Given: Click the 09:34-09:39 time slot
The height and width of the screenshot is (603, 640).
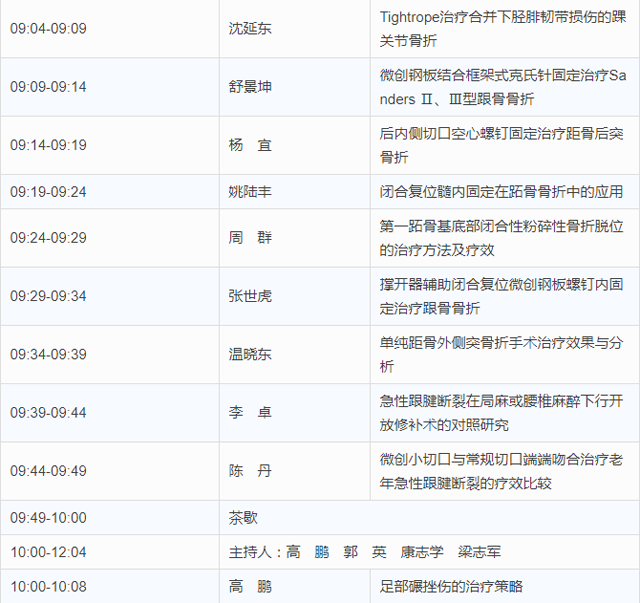Looking at the screenshot, I should click(48, 354).
